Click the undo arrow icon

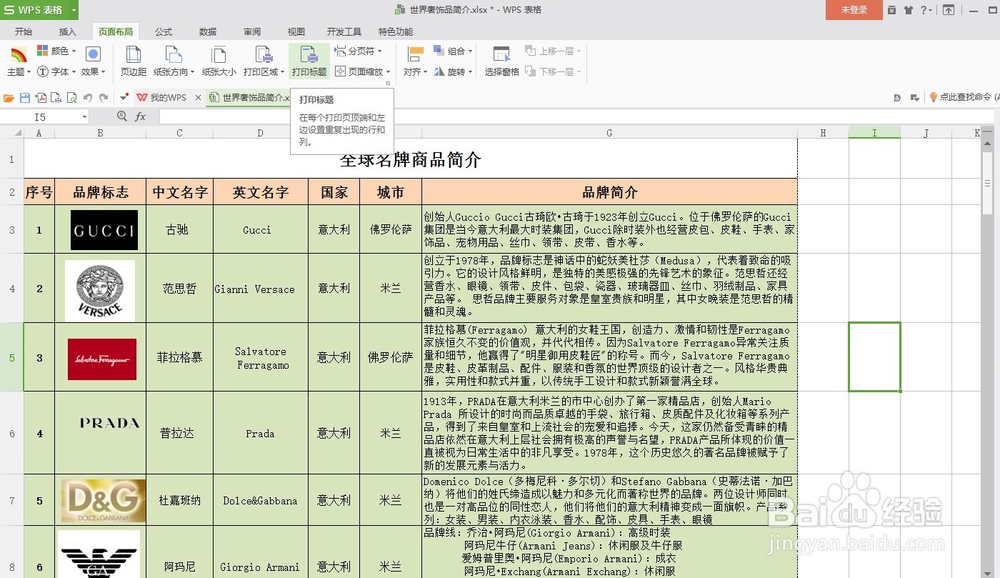pyautogui.click(x=87, y=98)
